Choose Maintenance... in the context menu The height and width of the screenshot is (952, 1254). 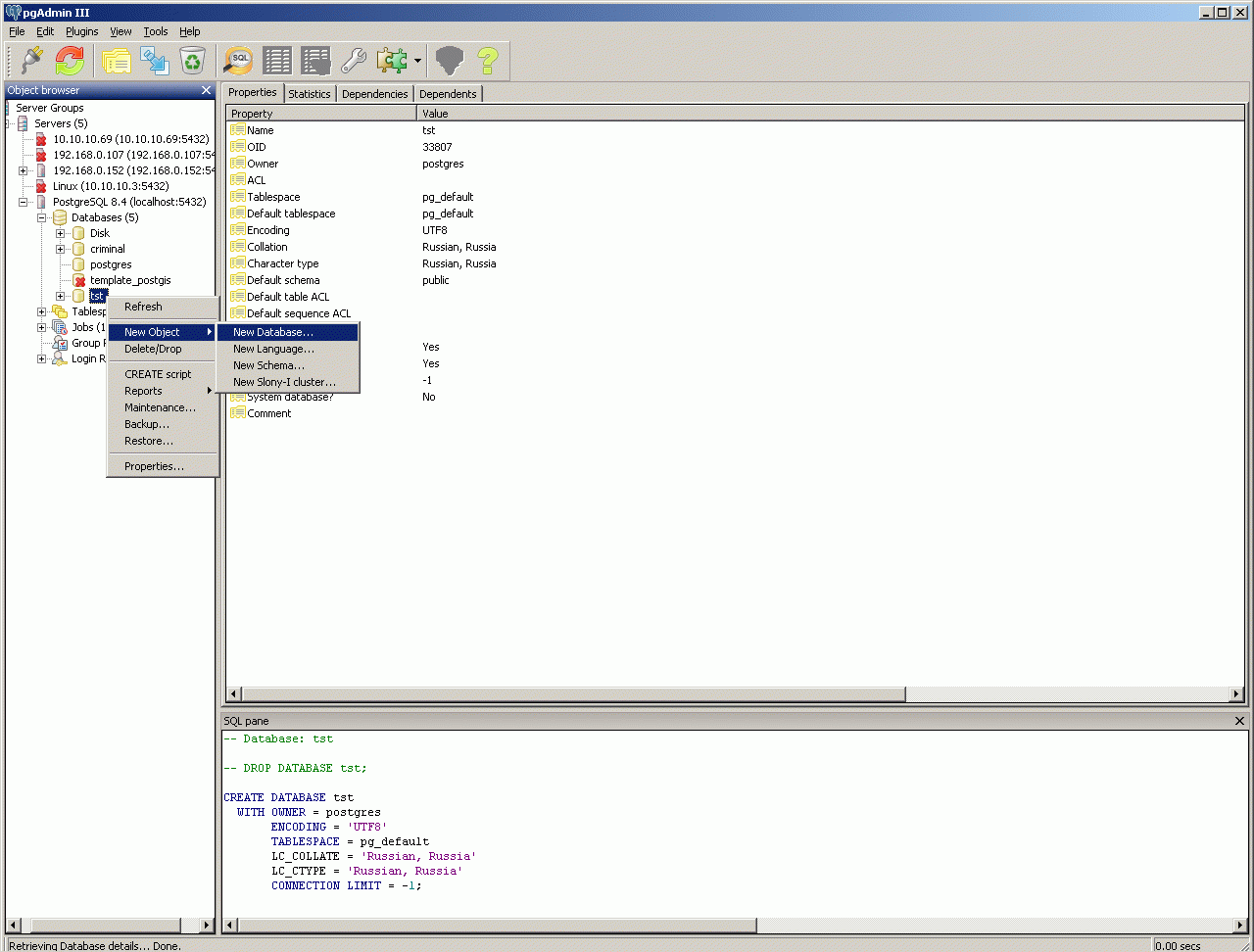tap(163, 407)
